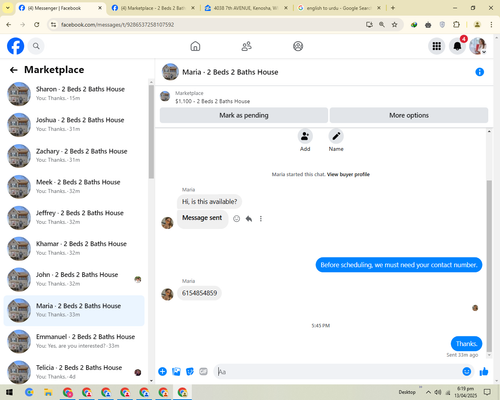Click the phone number 6154854859 message

(x=199, y=293)
